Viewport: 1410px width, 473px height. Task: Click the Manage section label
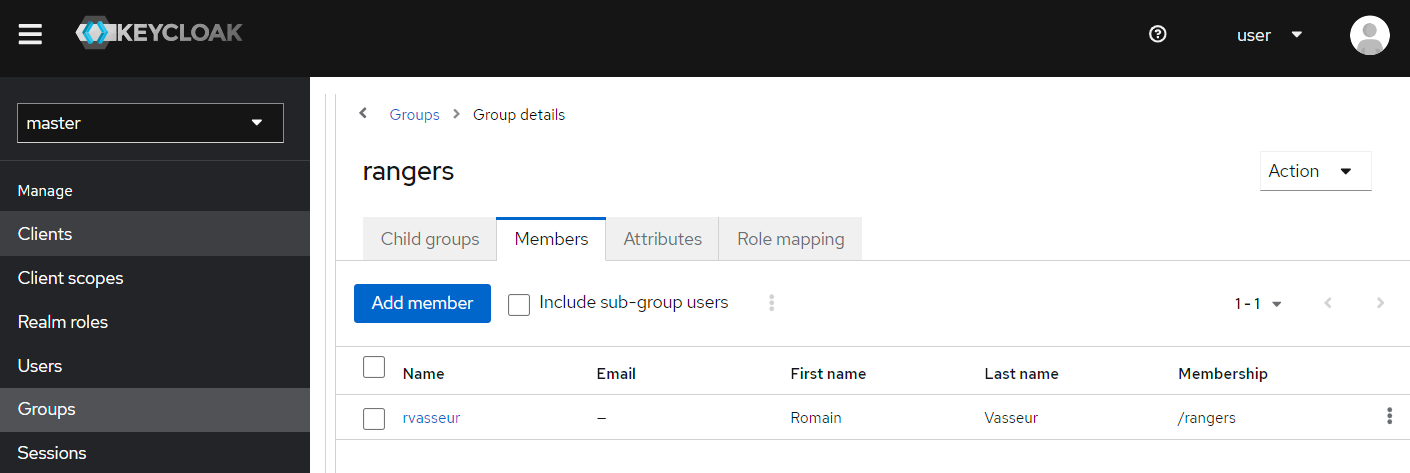click(x=45, y=191)
